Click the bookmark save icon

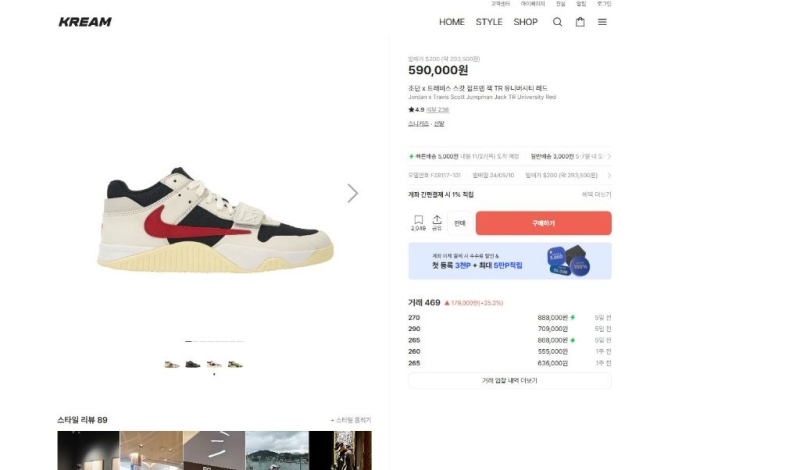pyautogui.click(x=418, y=222)
